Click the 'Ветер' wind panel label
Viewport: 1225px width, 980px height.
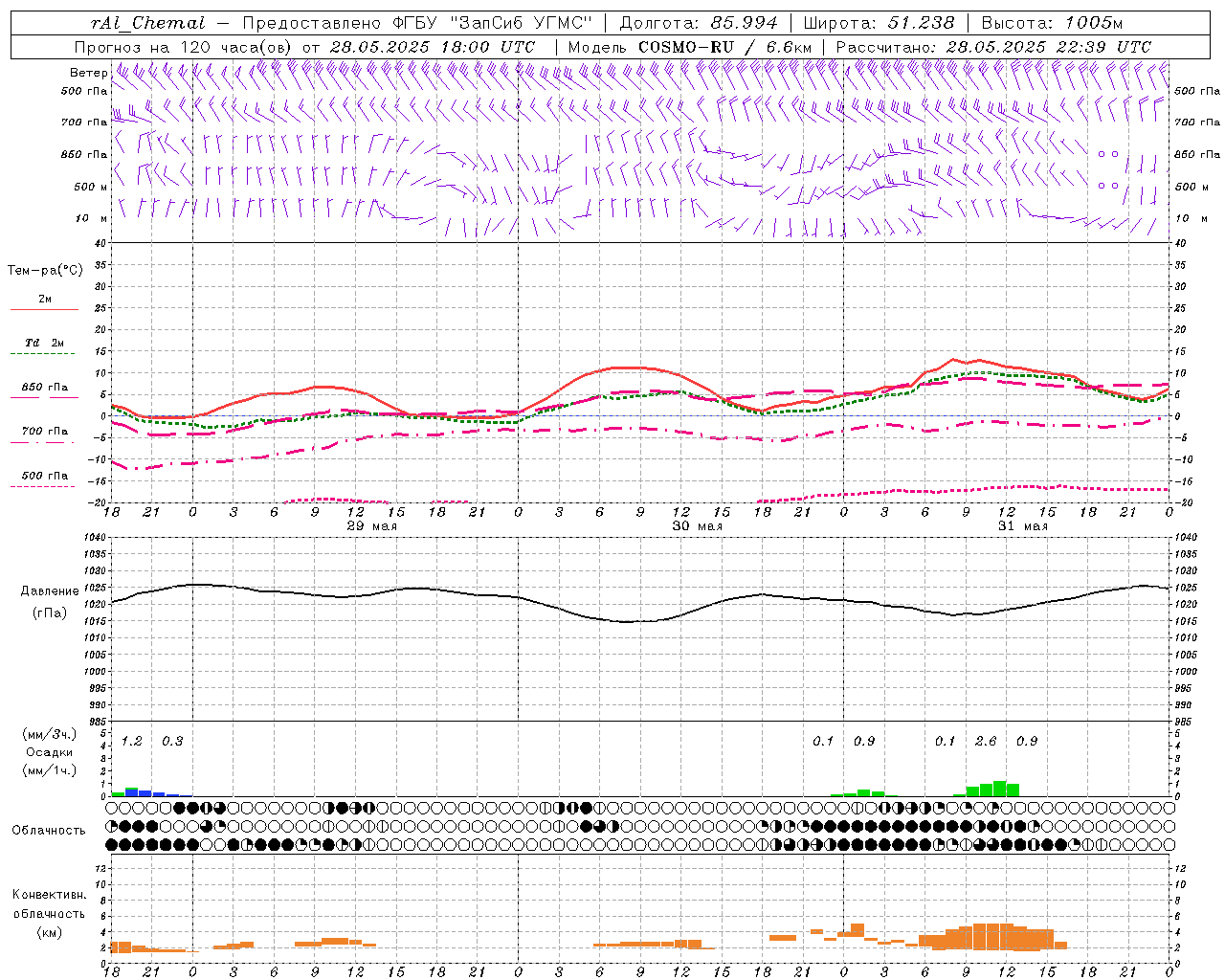[x=89, y=73]
